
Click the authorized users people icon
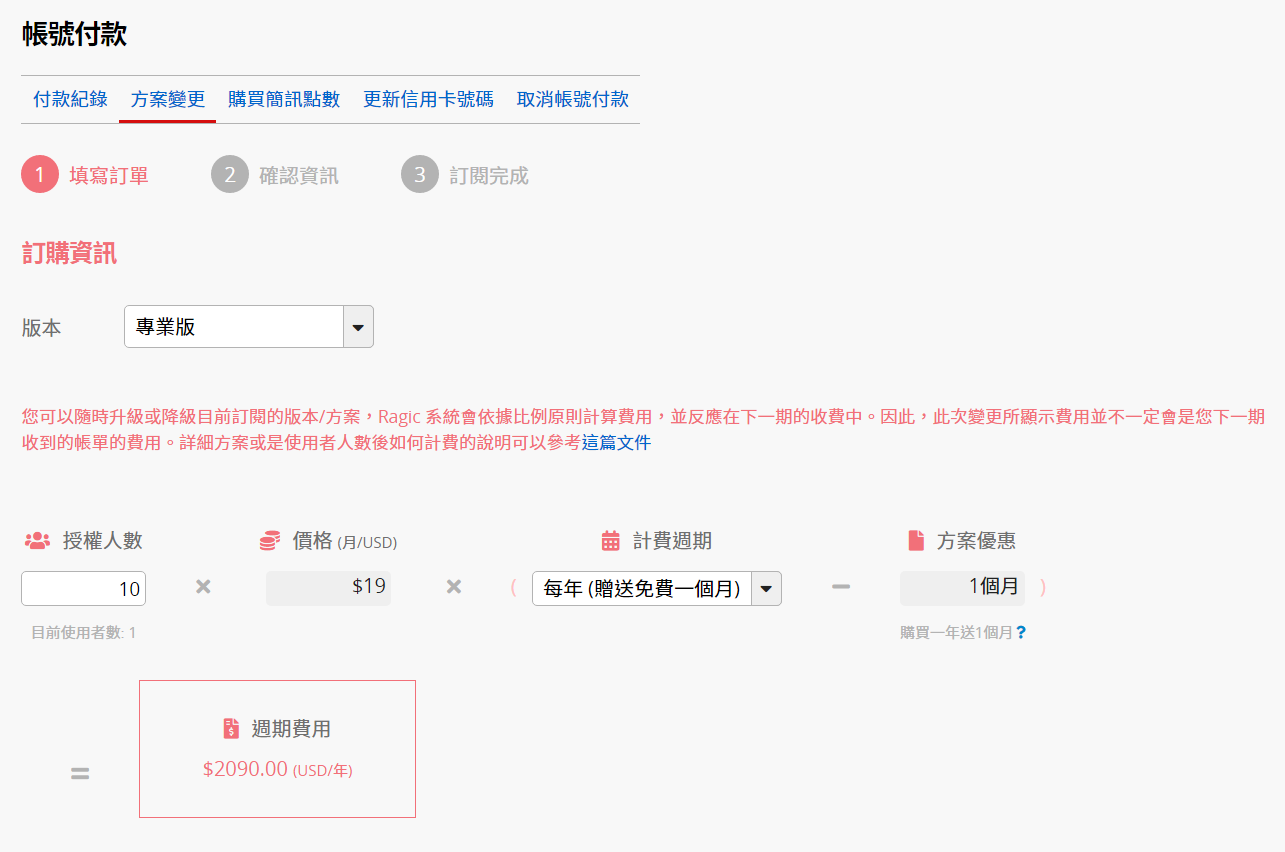pyautogui.click(x=37, y=541)
